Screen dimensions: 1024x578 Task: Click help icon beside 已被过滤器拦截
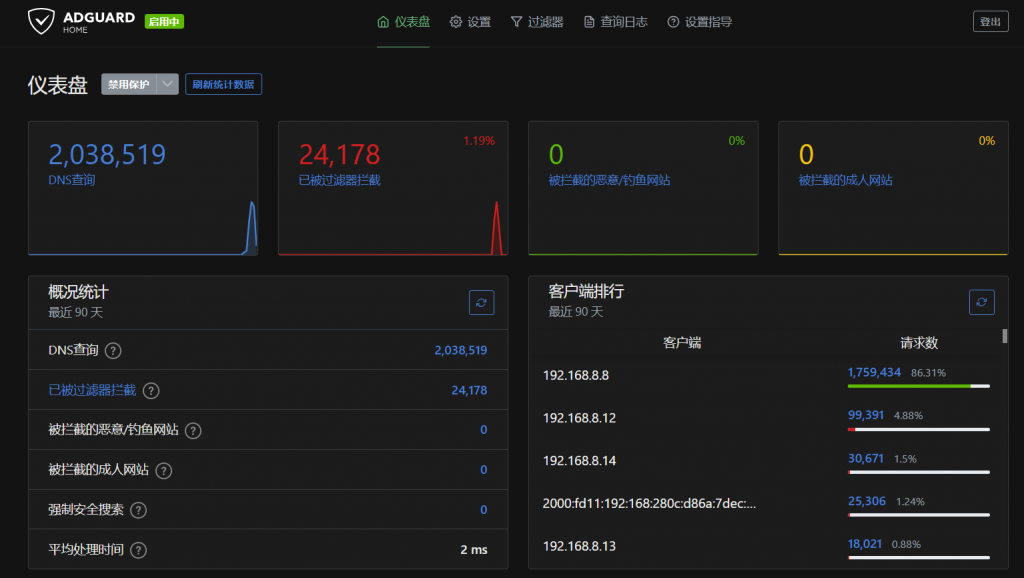151,391
